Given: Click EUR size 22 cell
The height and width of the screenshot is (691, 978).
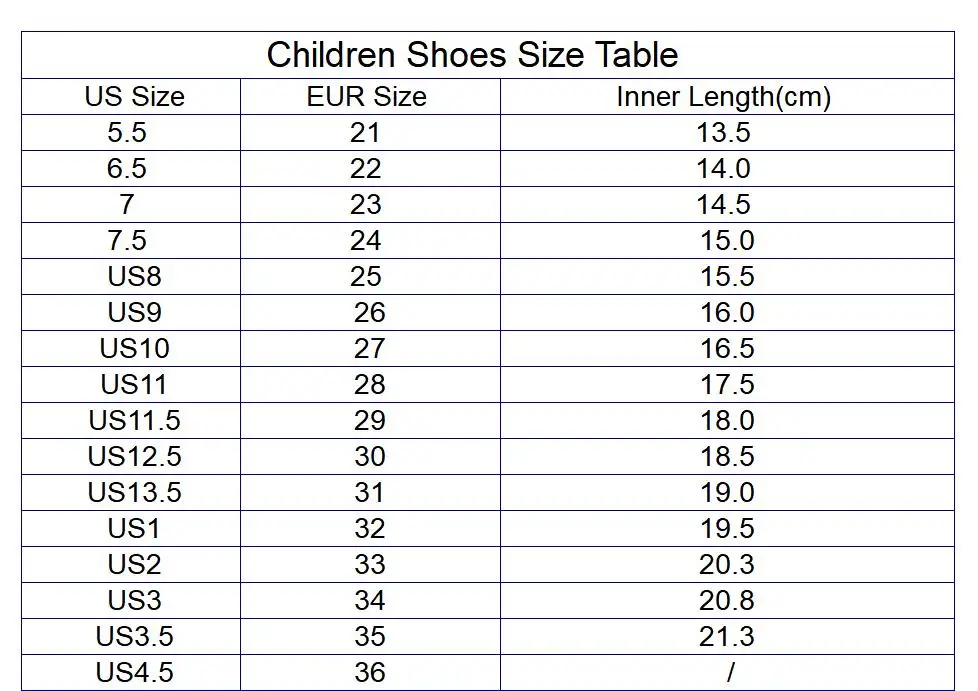Looking at the screenshot, I should pyautogui.click(x=366, y=169).
